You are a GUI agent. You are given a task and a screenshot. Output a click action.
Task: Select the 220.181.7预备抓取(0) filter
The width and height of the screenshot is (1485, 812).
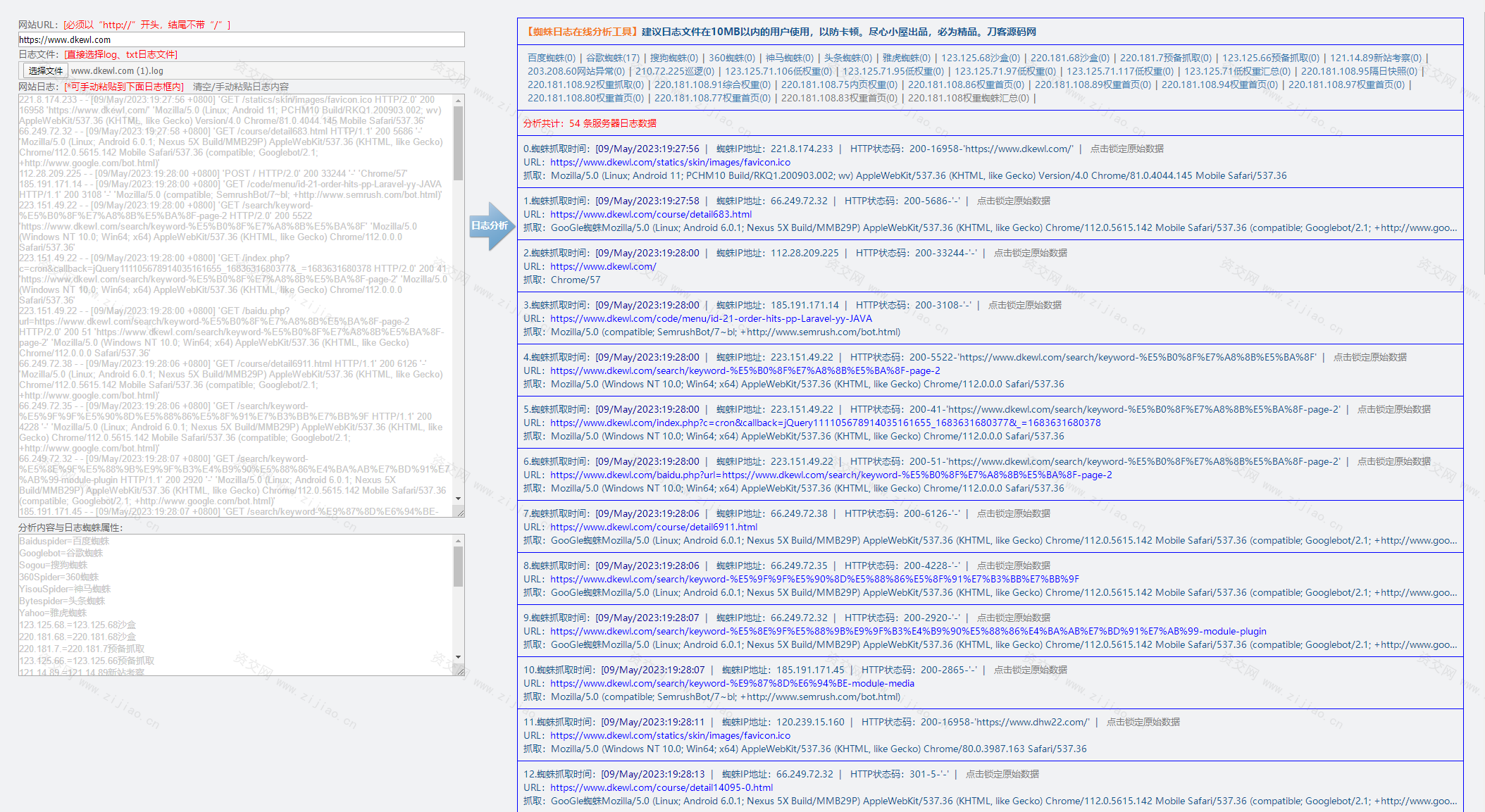[1166, 58]
